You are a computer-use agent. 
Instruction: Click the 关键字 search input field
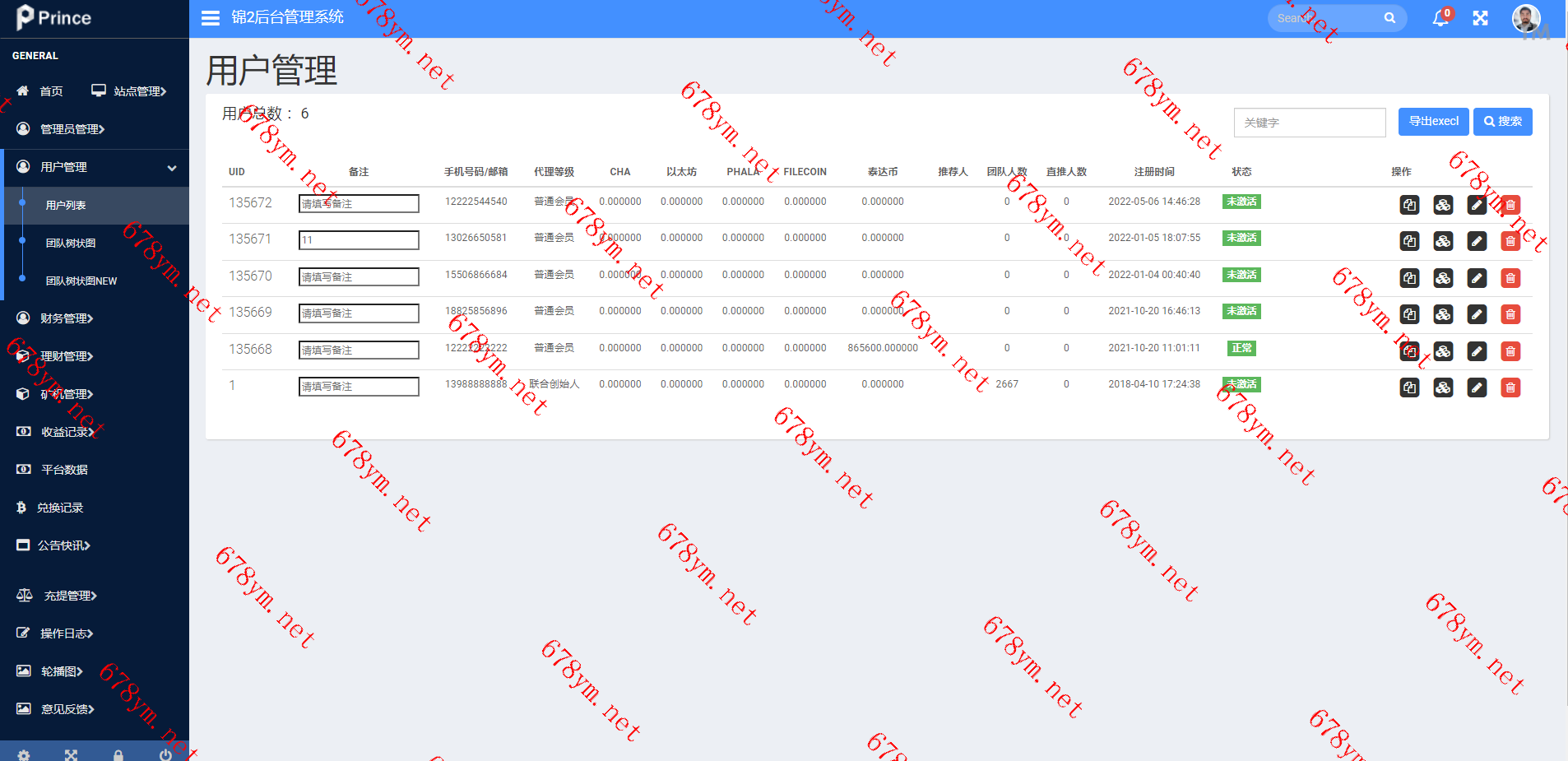(1309, 123)
